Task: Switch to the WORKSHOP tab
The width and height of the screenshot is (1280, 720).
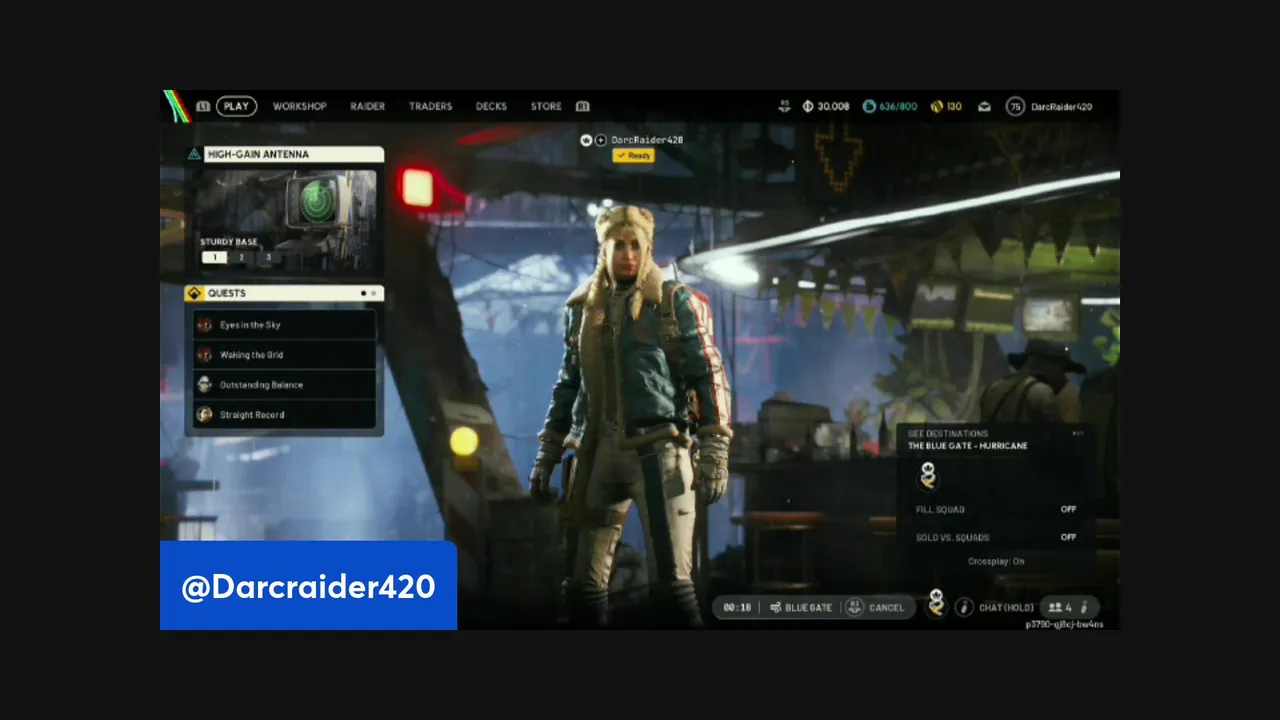Action: click(300, 106)
